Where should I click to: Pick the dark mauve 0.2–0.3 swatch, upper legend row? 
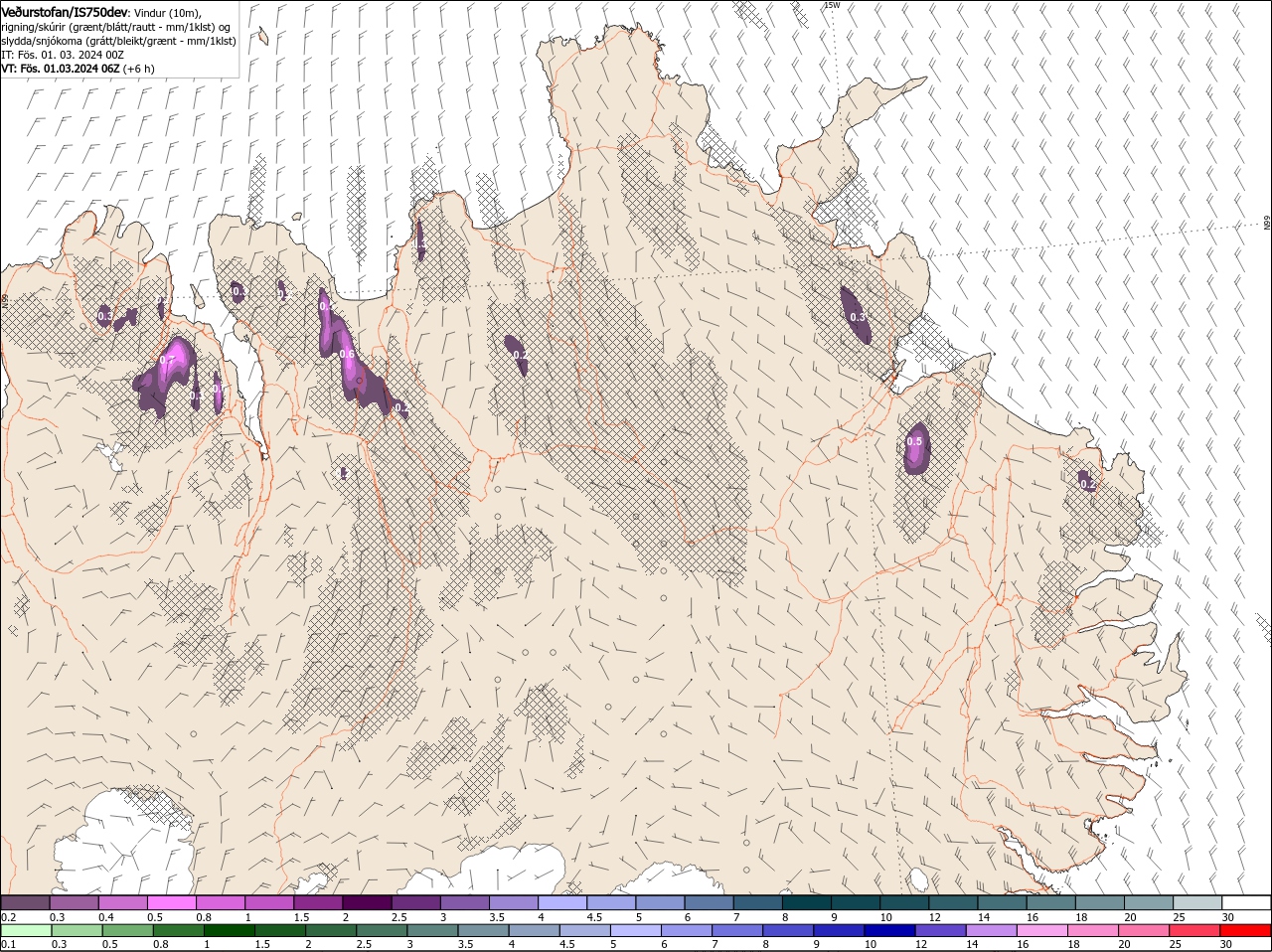coord(25,902)
